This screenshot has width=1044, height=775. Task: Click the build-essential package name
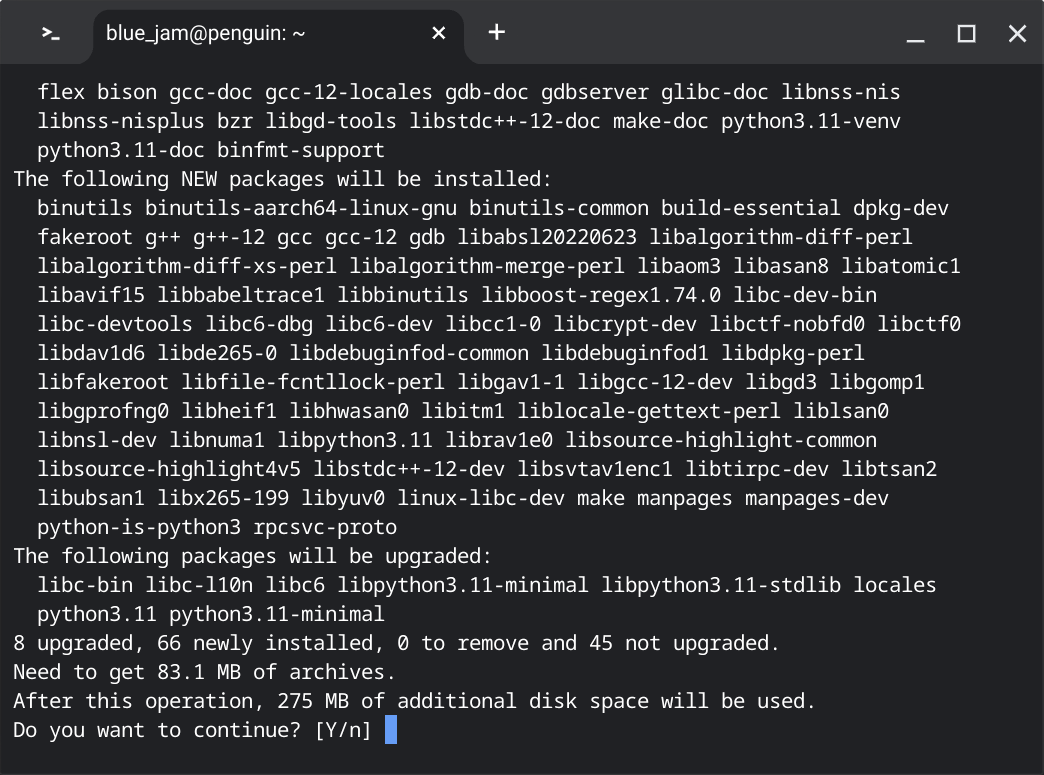click(750, 208)
